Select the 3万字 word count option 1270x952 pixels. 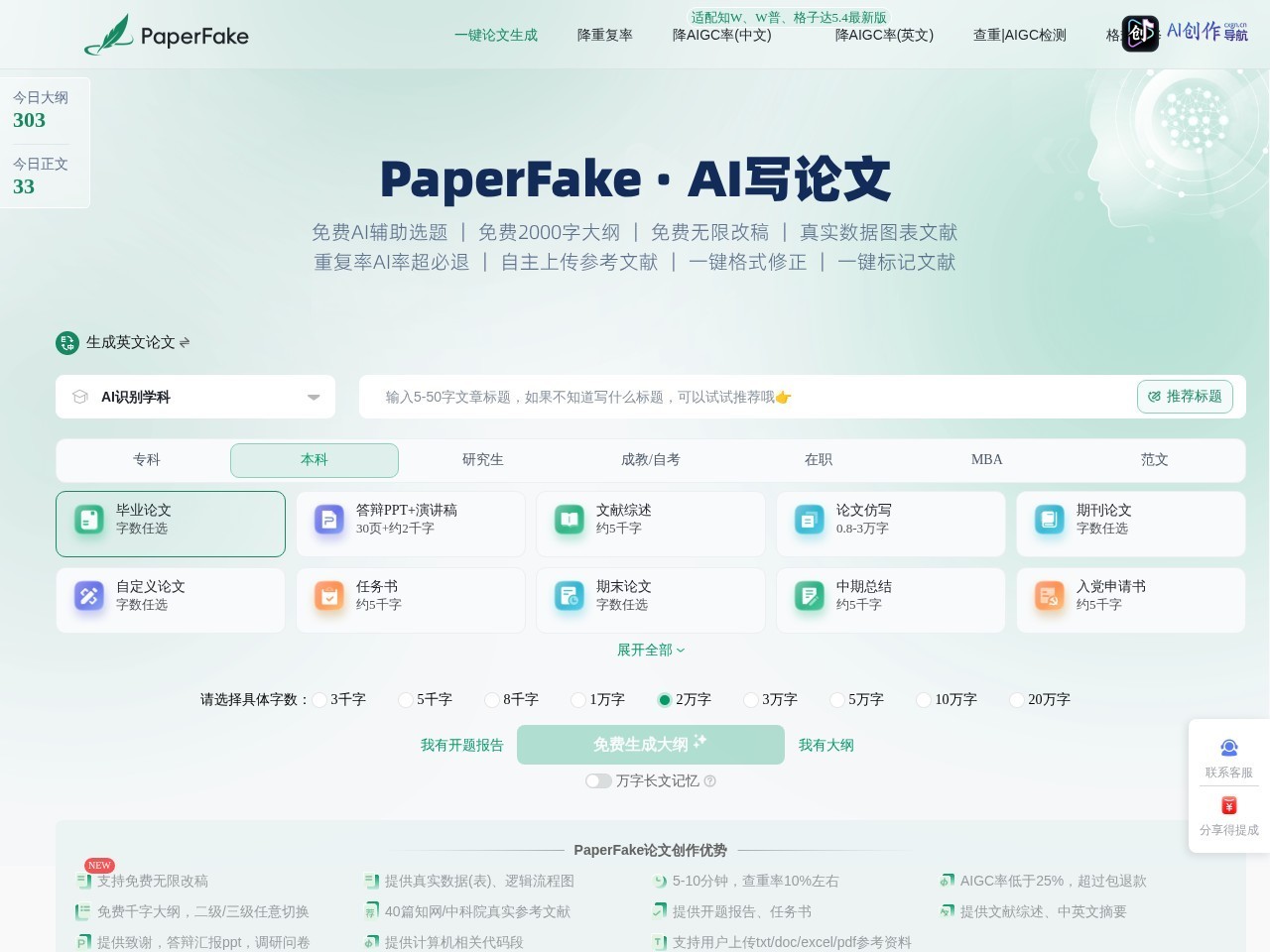coord(771,699)
